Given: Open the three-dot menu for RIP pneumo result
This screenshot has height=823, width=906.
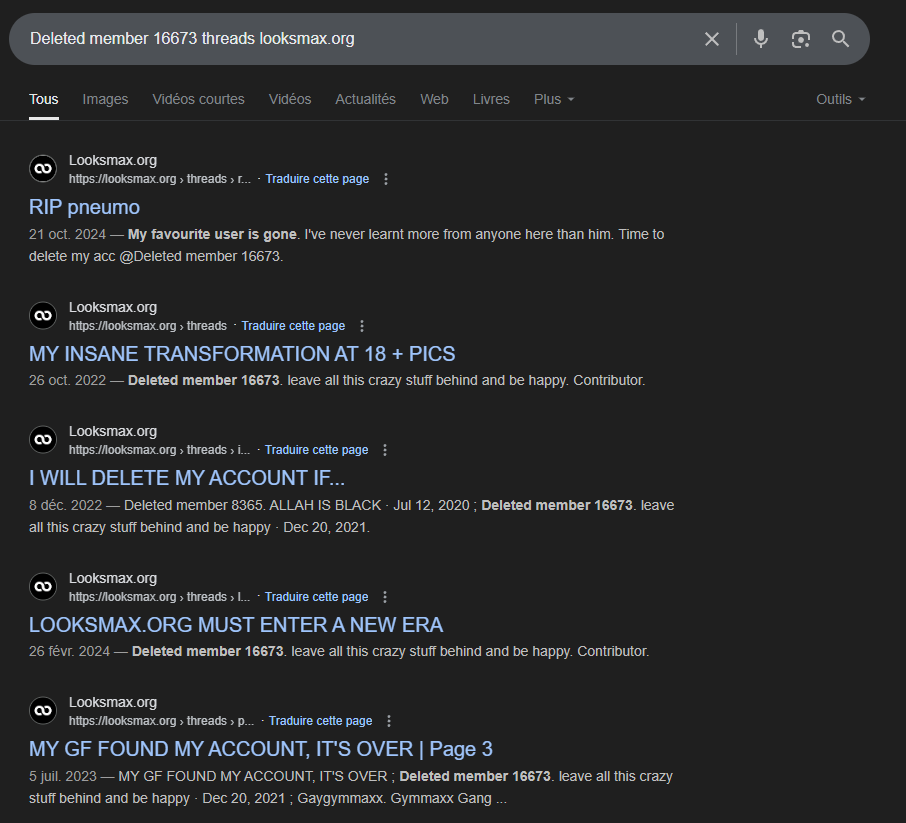Looking at the screenshot, I should pyautogui.click(x=386, y=179).
